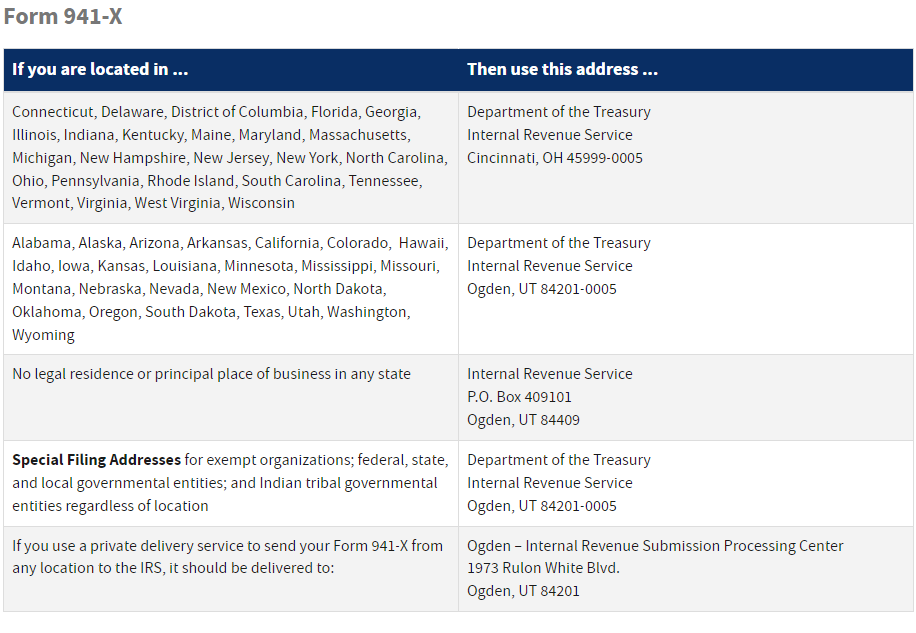This screenshot has height=633, width=916.
Task: Click the cell of states starting with Alabama
Action: (230, 288)
